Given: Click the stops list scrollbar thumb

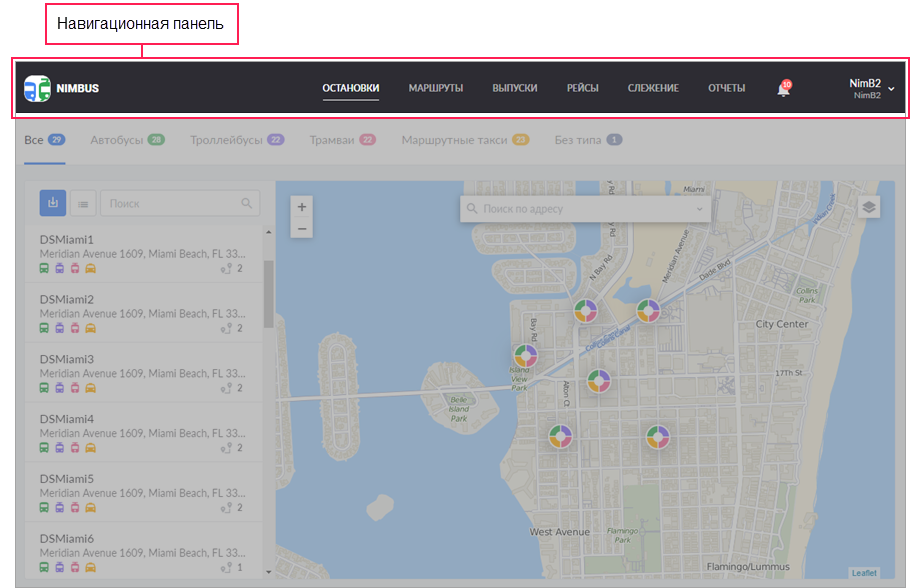Looking at the screenshot, I should point(269,294).
